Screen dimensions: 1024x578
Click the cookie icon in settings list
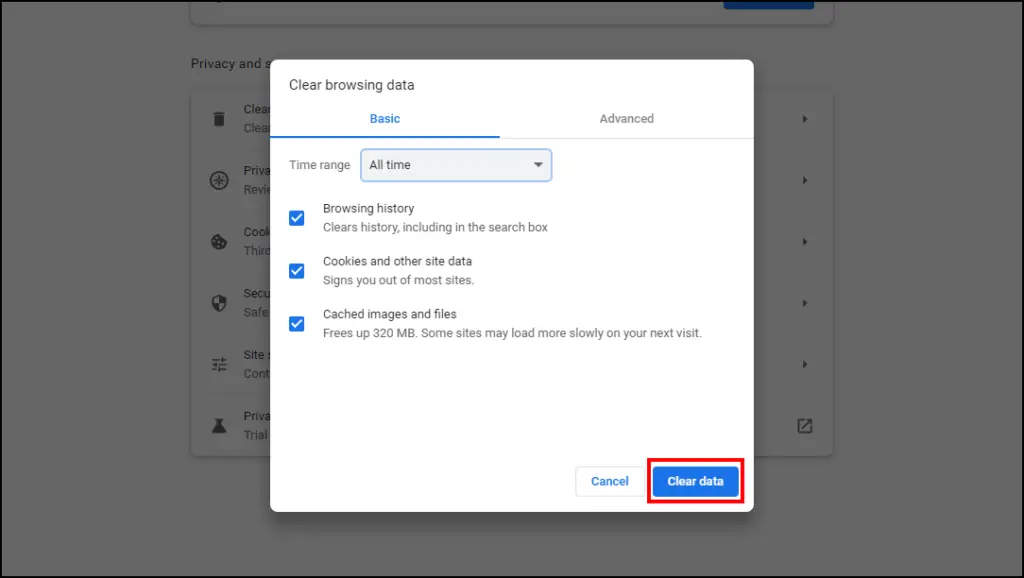pyautogui.click(x=219, y=242)
